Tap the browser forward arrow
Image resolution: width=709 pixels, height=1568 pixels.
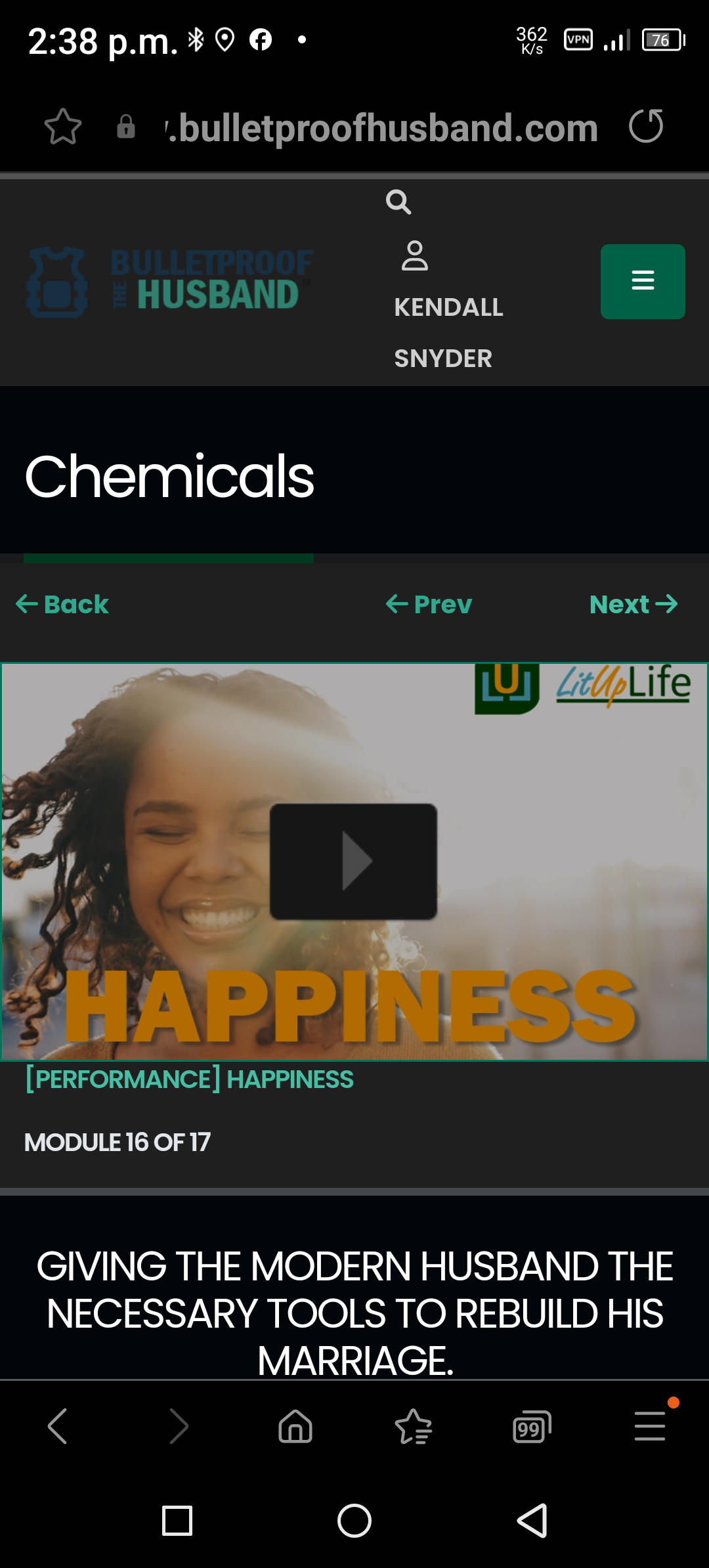[x=179, y=1426]
